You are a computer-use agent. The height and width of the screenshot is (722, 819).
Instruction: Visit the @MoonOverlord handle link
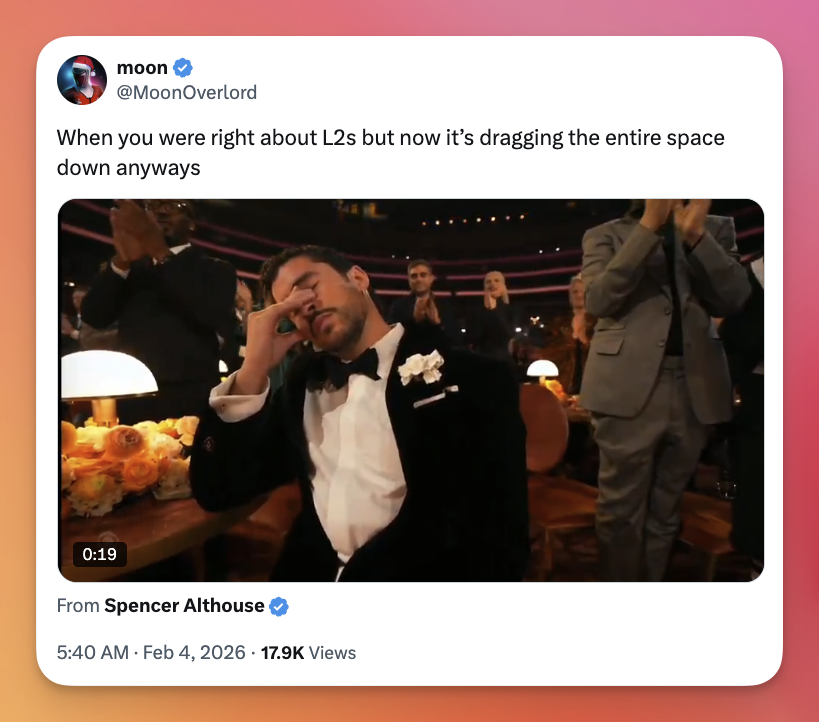pyautogui.click(x=187, y=93)
